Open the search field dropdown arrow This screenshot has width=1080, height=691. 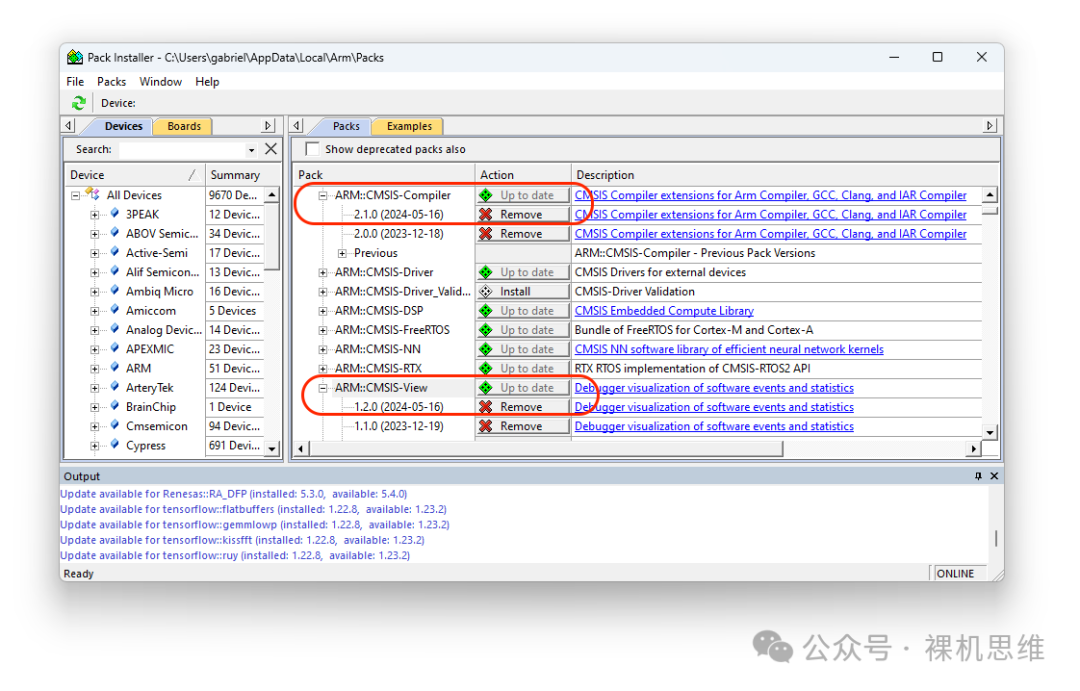tap(251, 150)
